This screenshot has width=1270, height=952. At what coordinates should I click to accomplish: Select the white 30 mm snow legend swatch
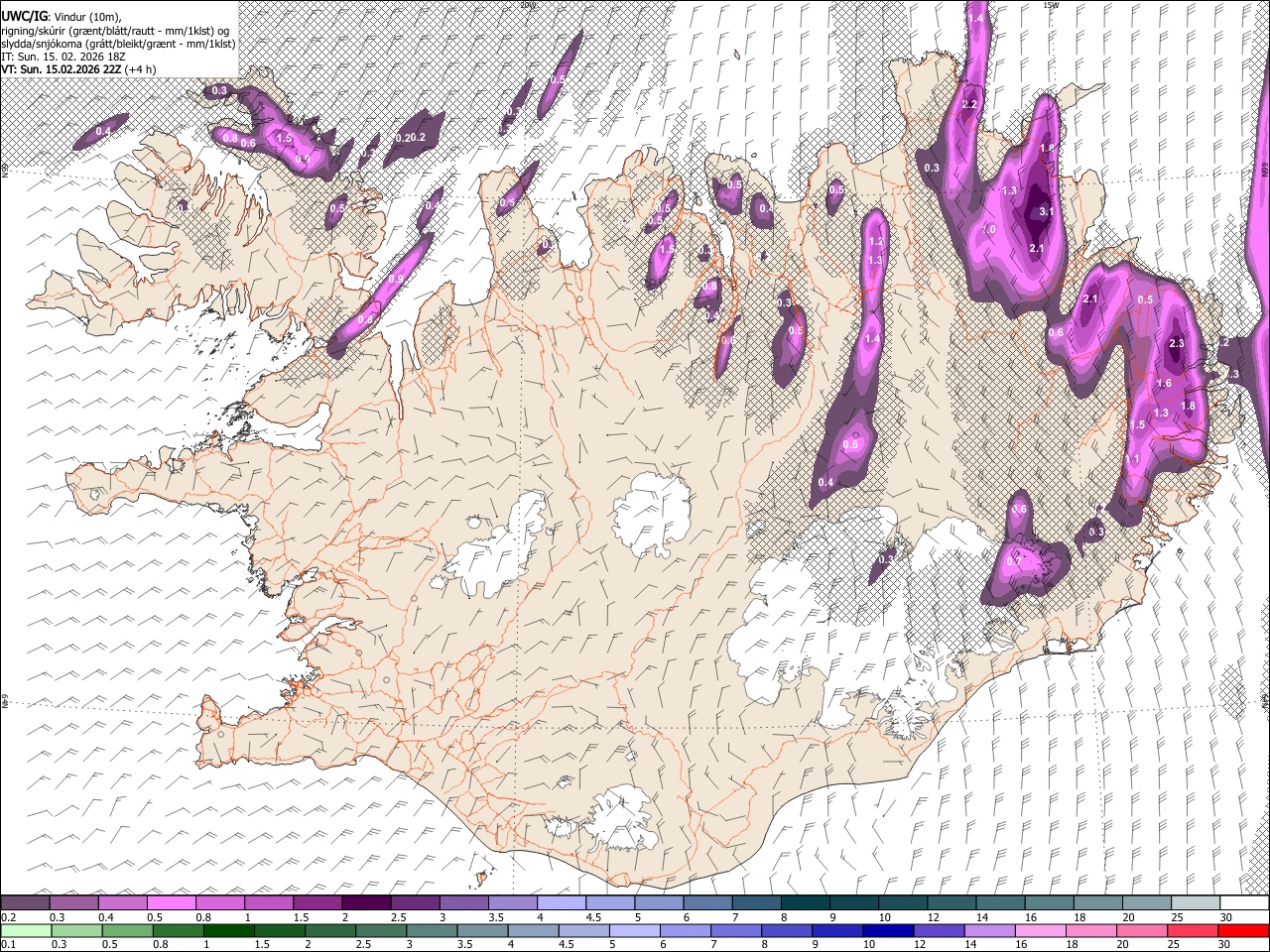[1243, 902]
